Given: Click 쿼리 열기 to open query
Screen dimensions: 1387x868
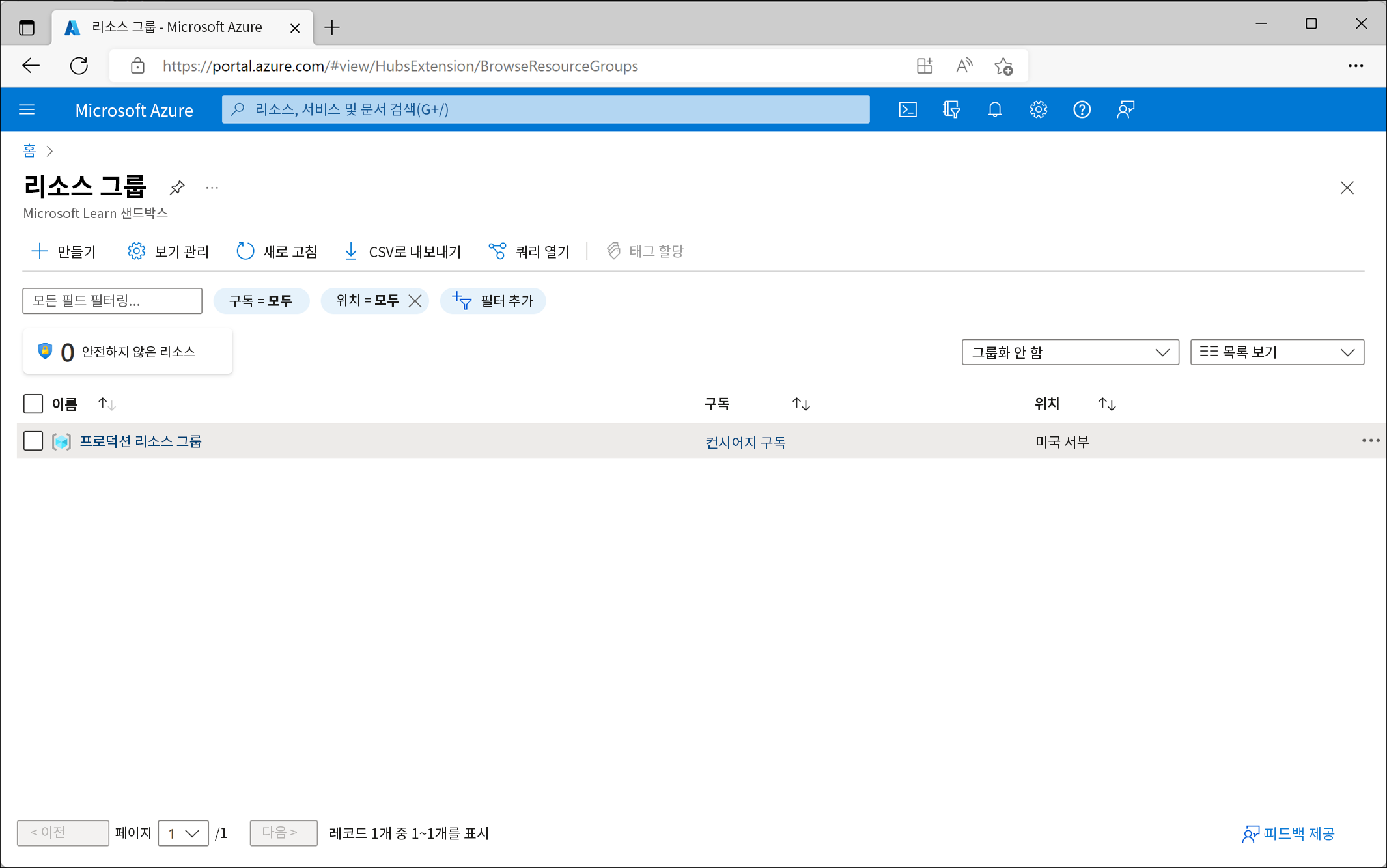Looking at the screenshot, I should [x=529, y=251].
